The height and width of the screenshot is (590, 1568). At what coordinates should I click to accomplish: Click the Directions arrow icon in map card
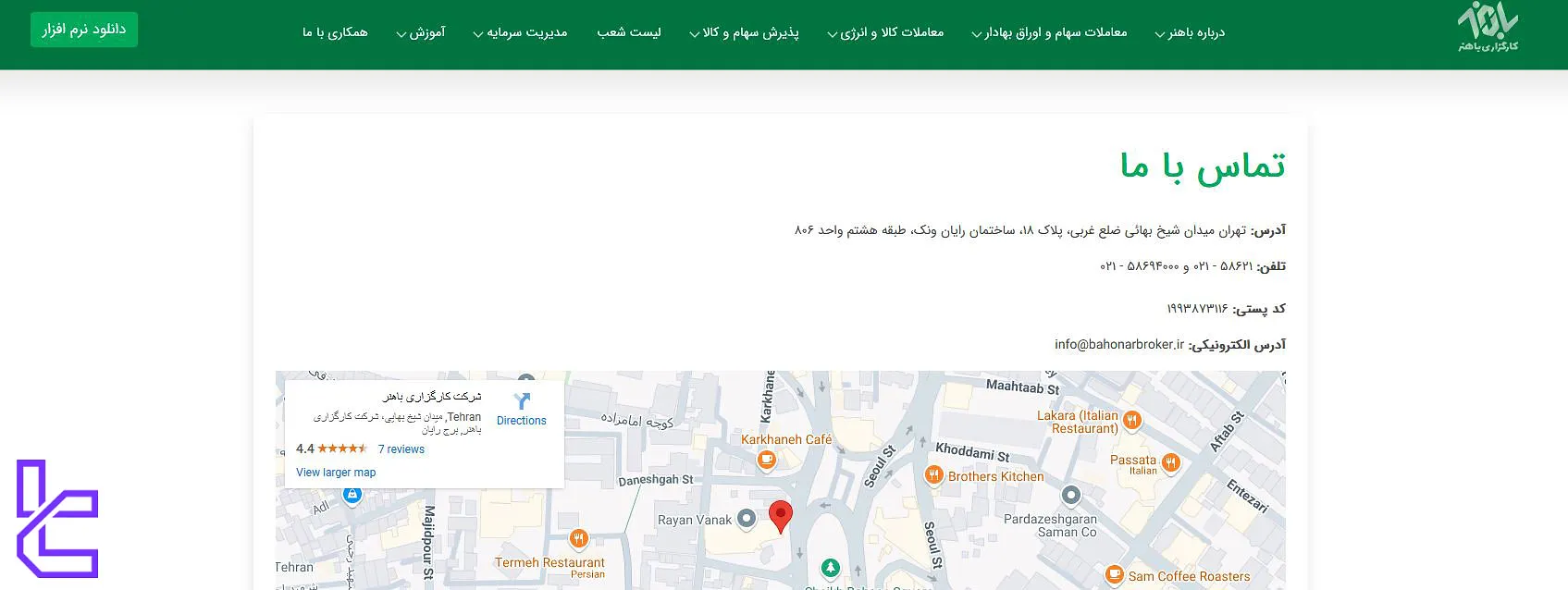(522, 400)
